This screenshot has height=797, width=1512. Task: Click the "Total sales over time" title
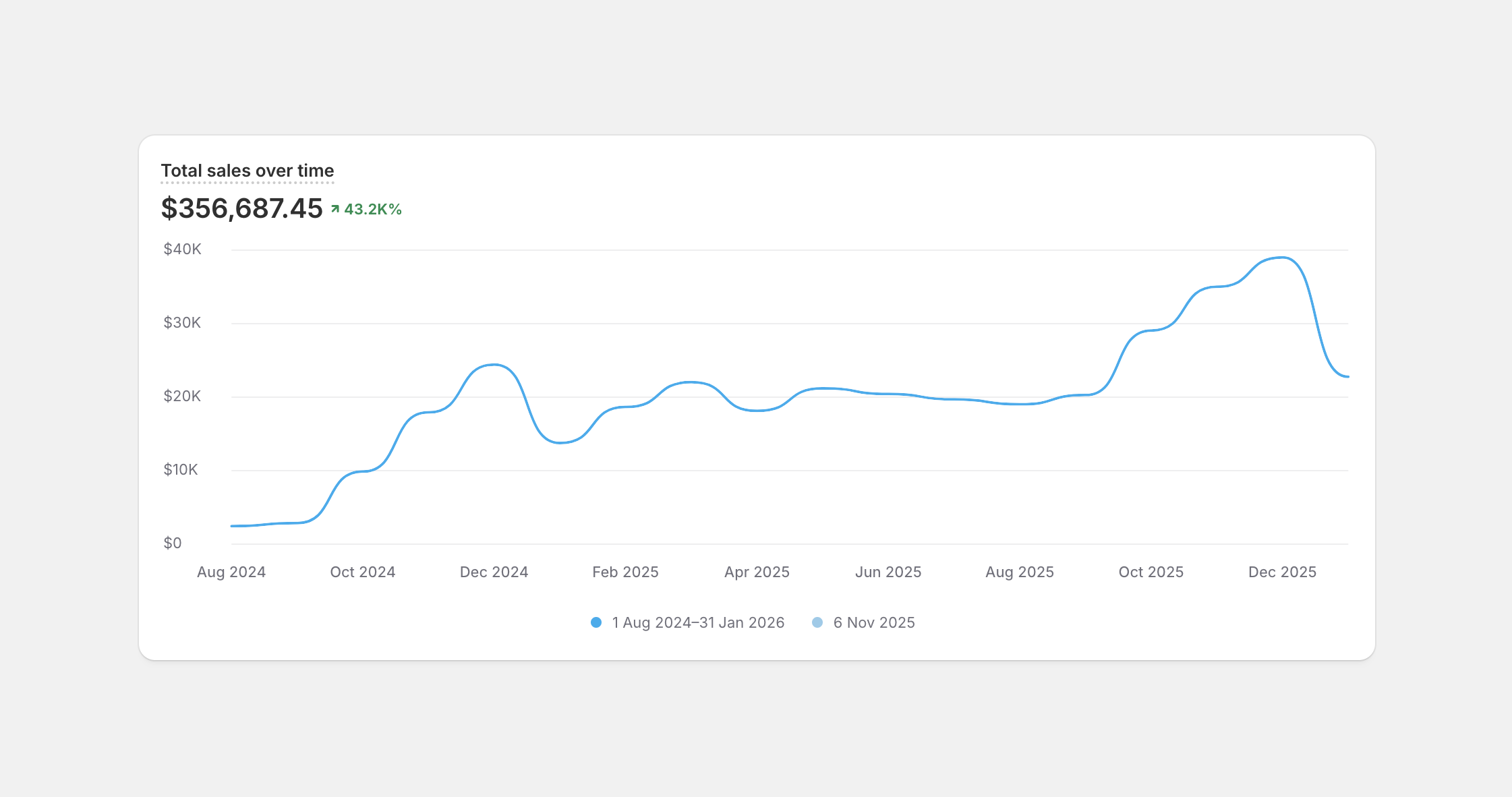247,171
